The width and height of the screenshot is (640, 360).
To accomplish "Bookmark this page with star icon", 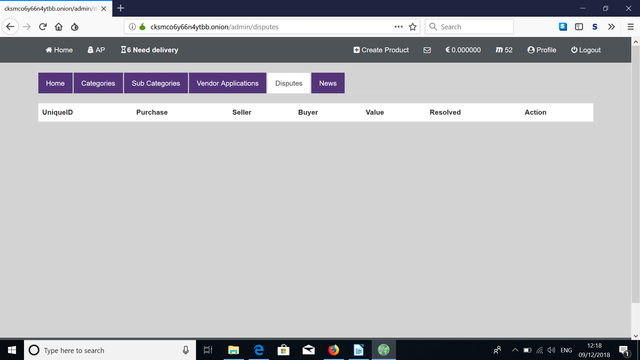I will (413, 27).
